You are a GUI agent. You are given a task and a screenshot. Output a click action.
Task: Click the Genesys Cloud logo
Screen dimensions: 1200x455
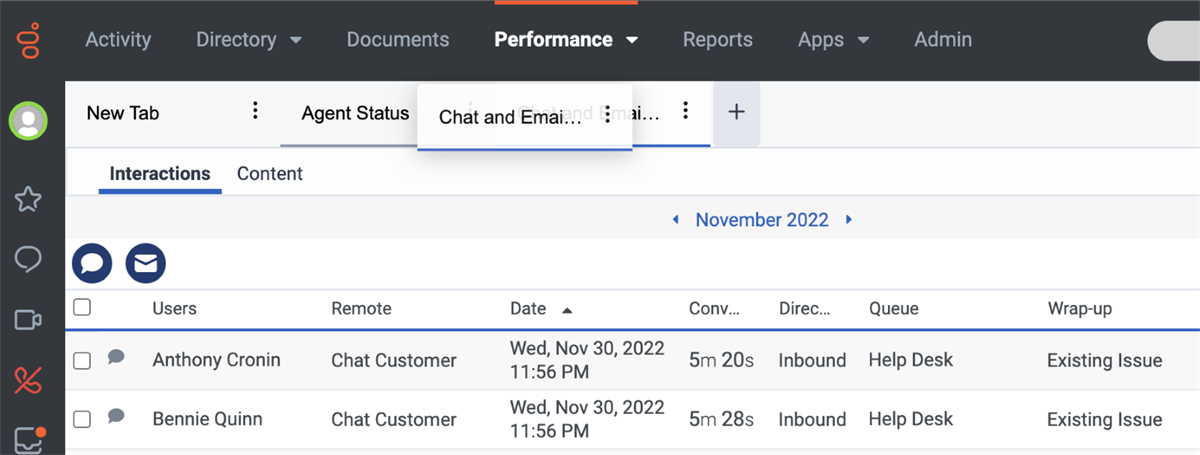point(29,41)
